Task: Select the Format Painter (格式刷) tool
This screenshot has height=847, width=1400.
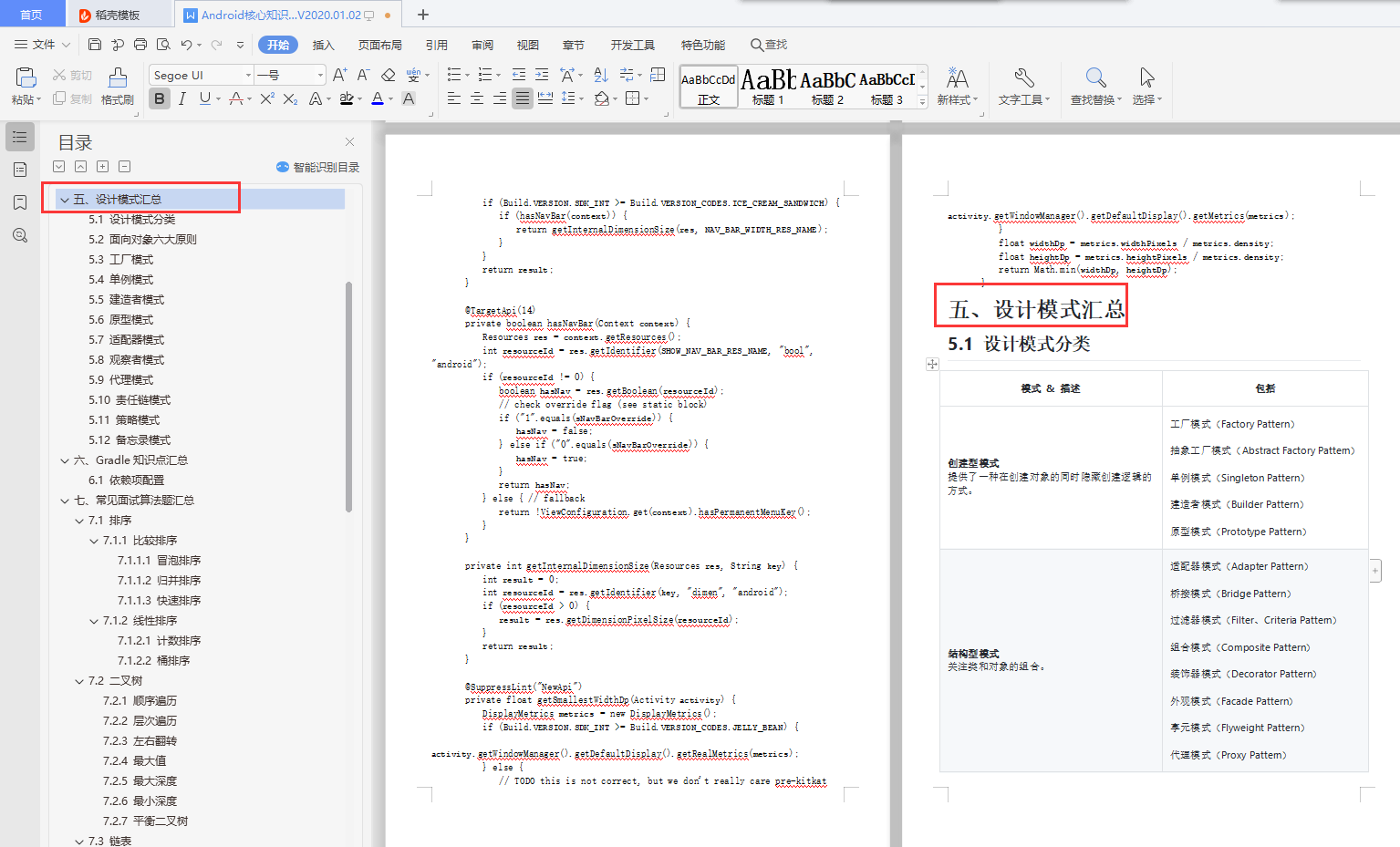Action: 118,86
